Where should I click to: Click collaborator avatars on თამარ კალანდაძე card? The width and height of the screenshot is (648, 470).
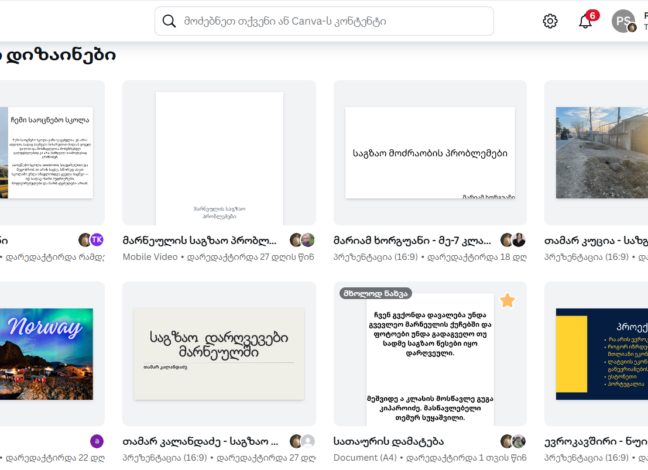(x=302, y=441)
